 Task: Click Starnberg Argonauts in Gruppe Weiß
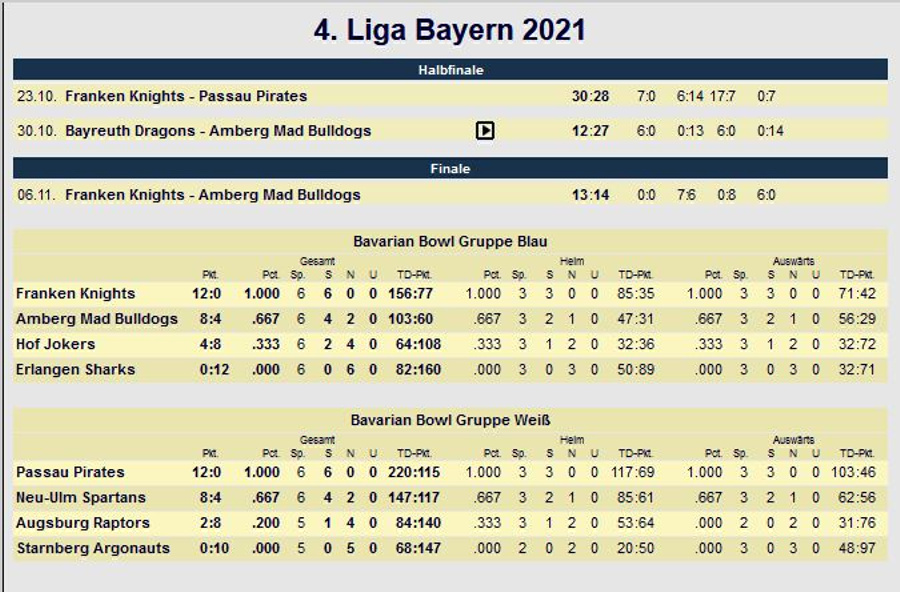coord(93,548)
